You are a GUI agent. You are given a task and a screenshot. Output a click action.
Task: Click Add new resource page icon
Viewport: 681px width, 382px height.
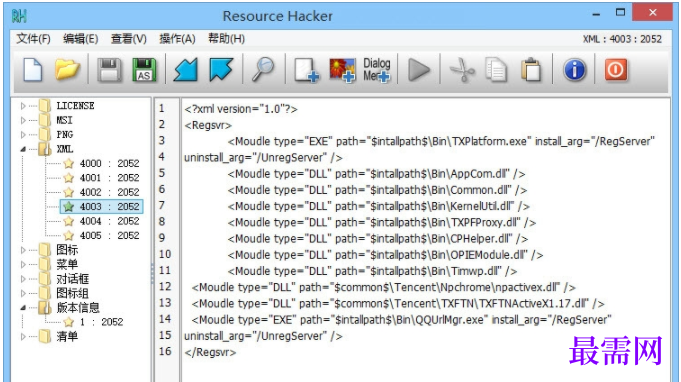coord(307,70)
